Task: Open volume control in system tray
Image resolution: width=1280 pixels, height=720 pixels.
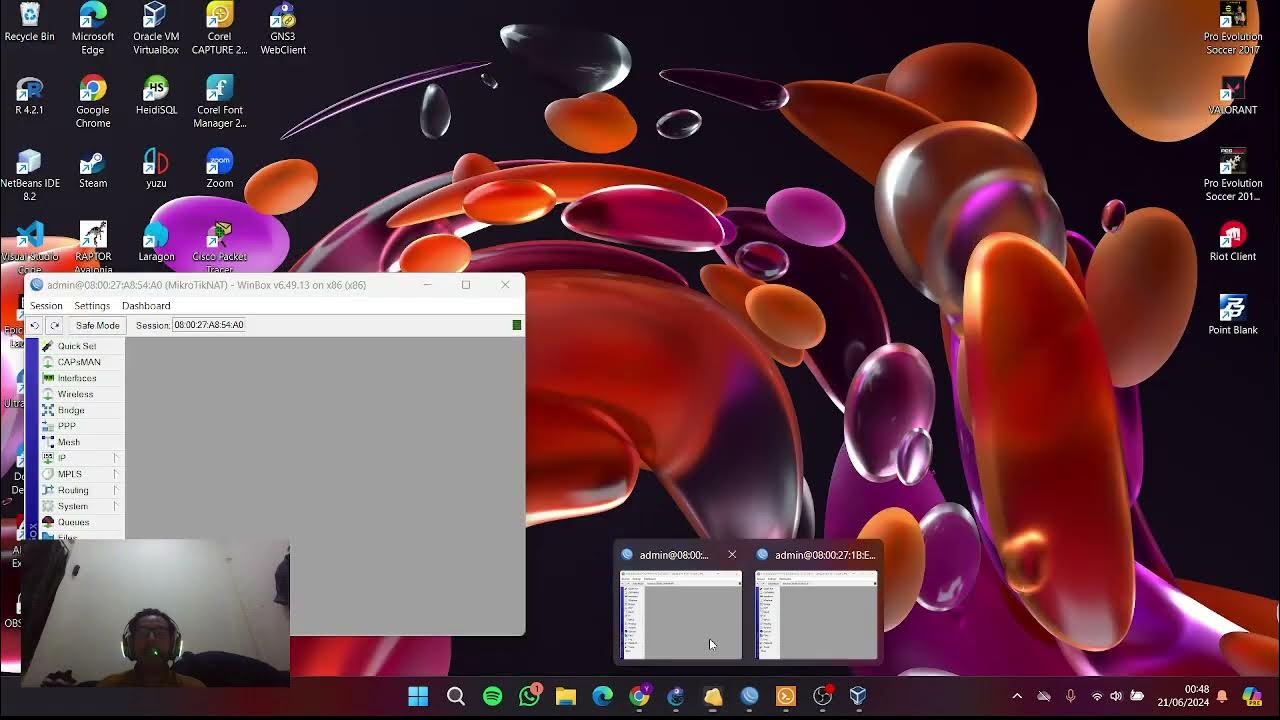Action: (1116, 696)
